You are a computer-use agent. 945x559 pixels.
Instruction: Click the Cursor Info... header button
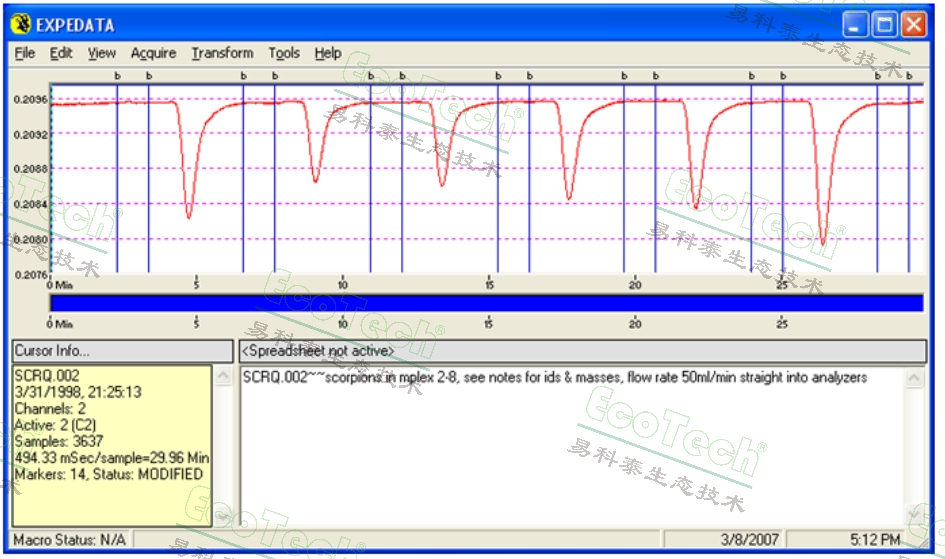[x=120, y=351]
